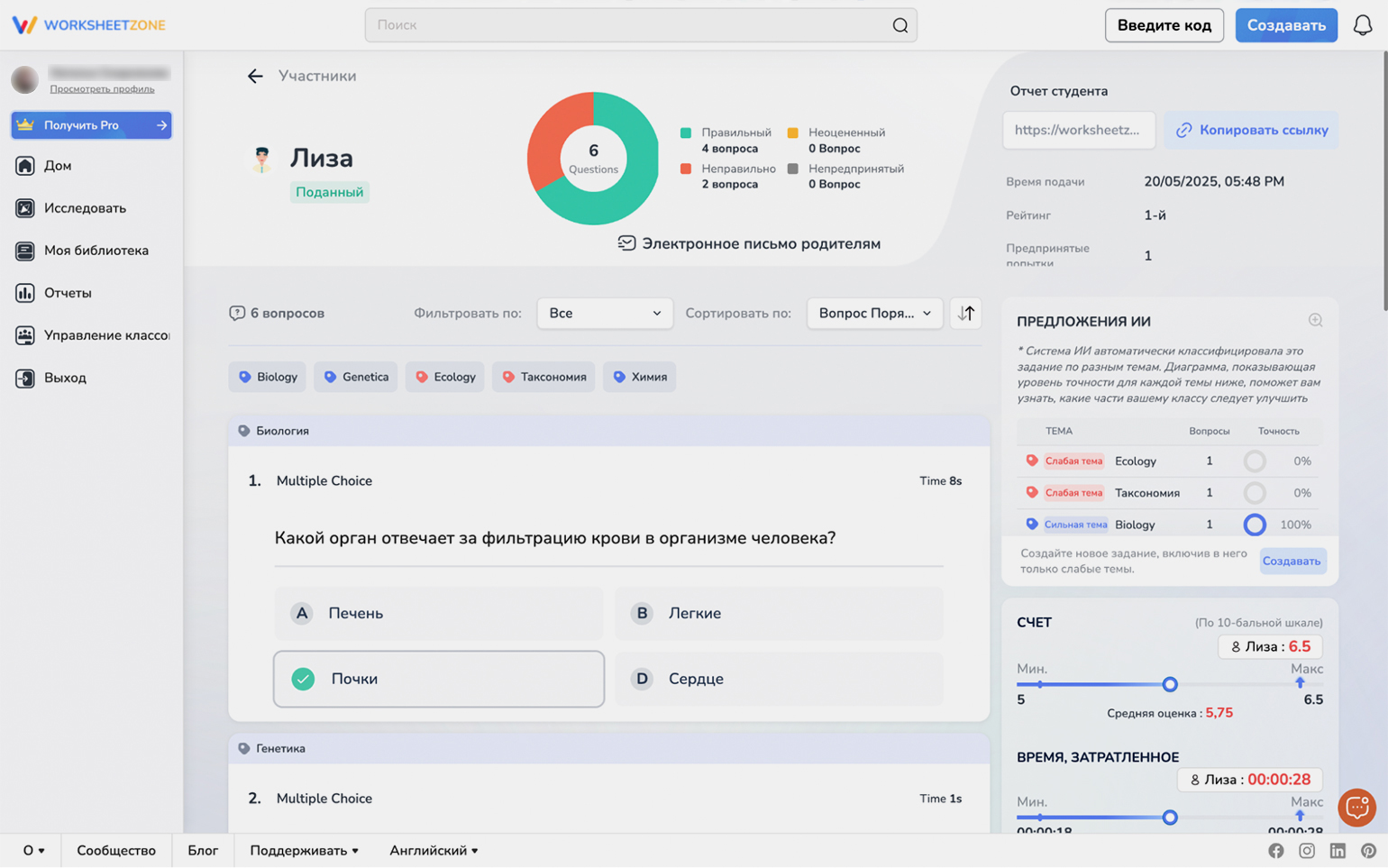Click the Исследовать explore icon
Image resolution: width=1388 pixels, height=868 pixels.
pyautogui.click(x=25, y=208)
